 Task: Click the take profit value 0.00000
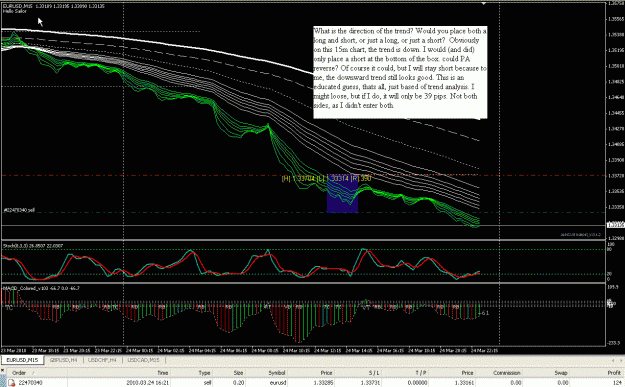click(417, 383)
